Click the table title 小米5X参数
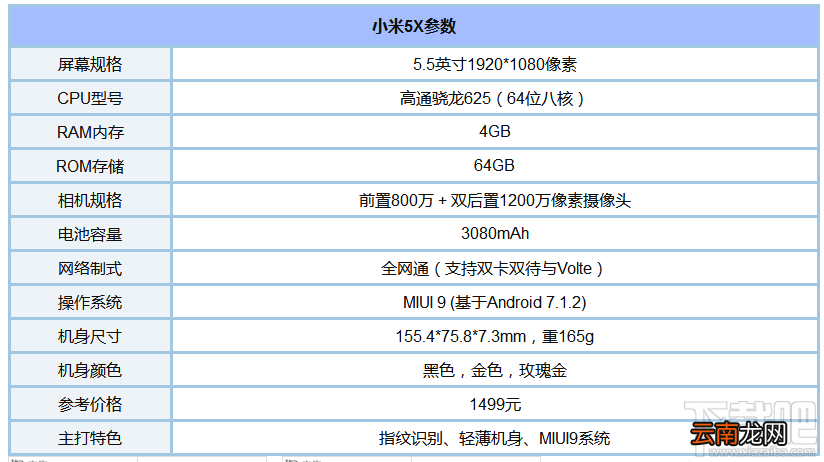824x462 pixels. (x=414, y=26)
